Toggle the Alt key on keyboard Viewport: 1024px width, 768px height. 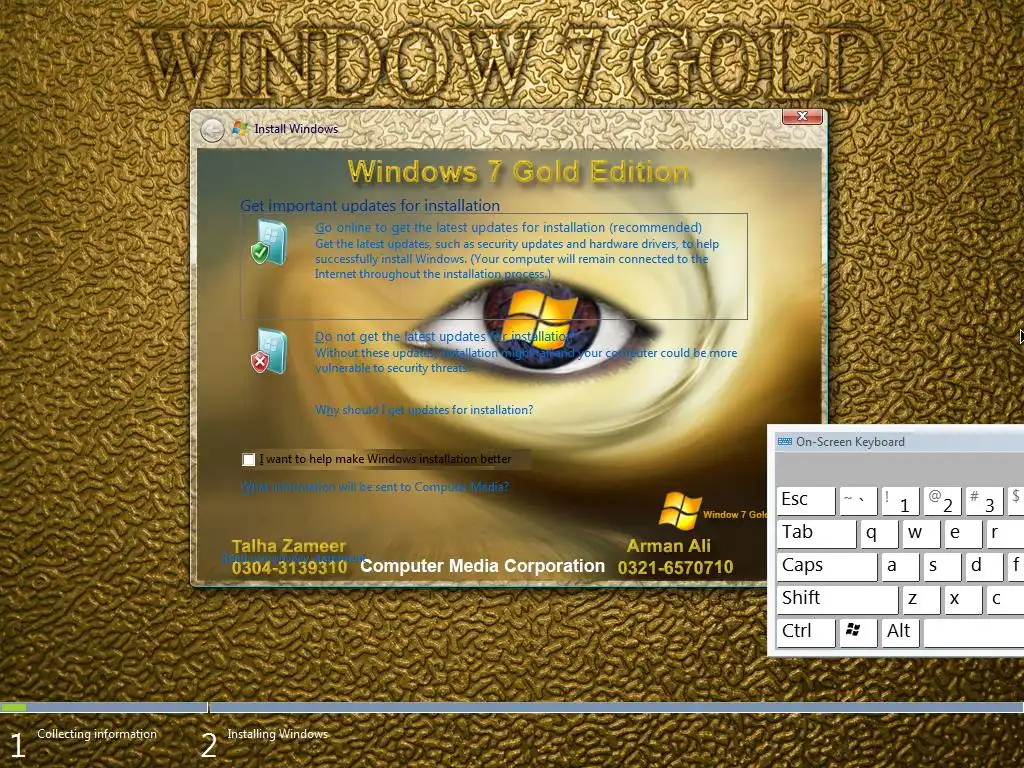(899, 632)
